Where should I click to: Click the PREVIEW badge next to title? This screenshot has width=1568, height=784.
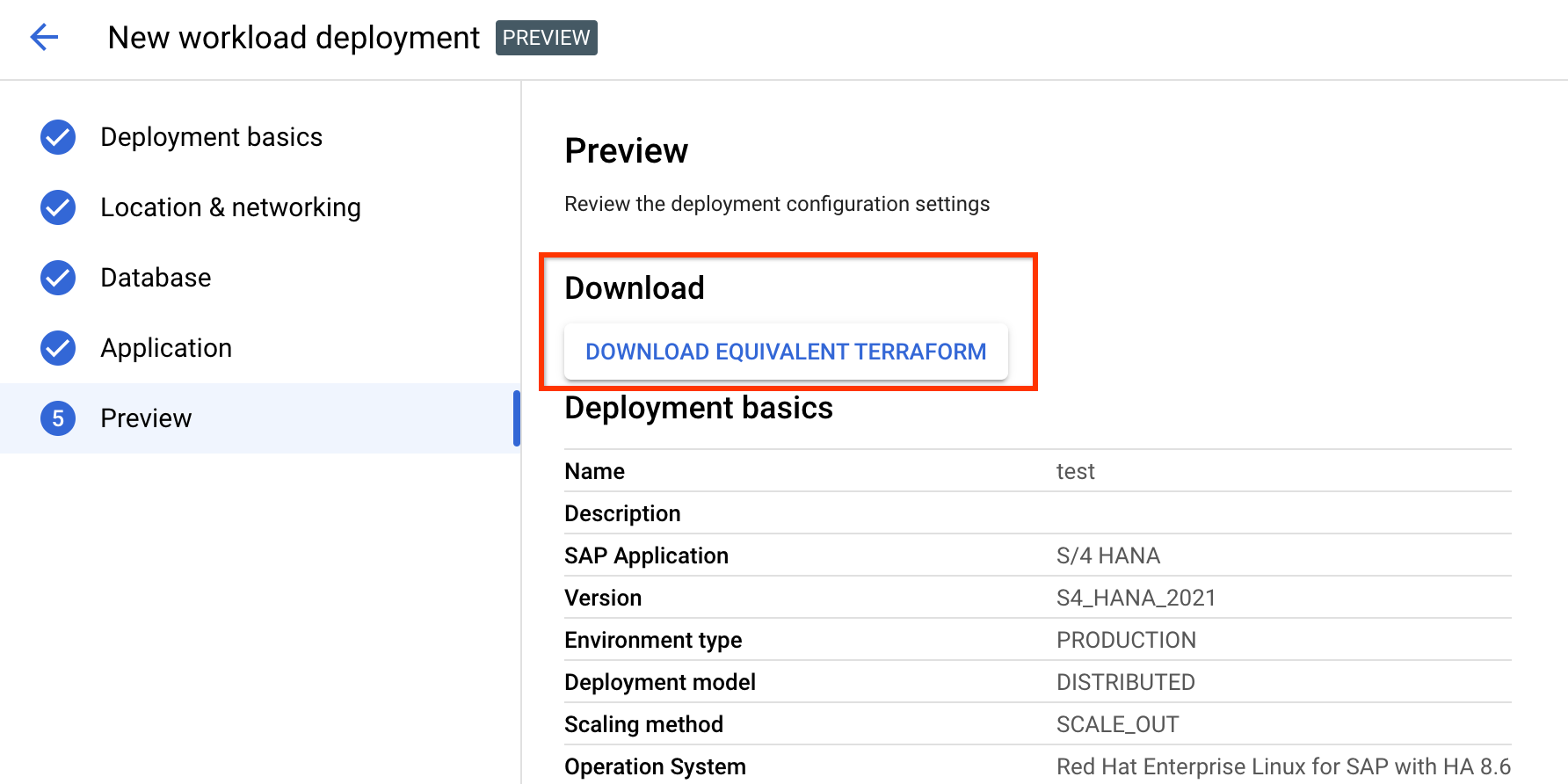click(546, 38)
